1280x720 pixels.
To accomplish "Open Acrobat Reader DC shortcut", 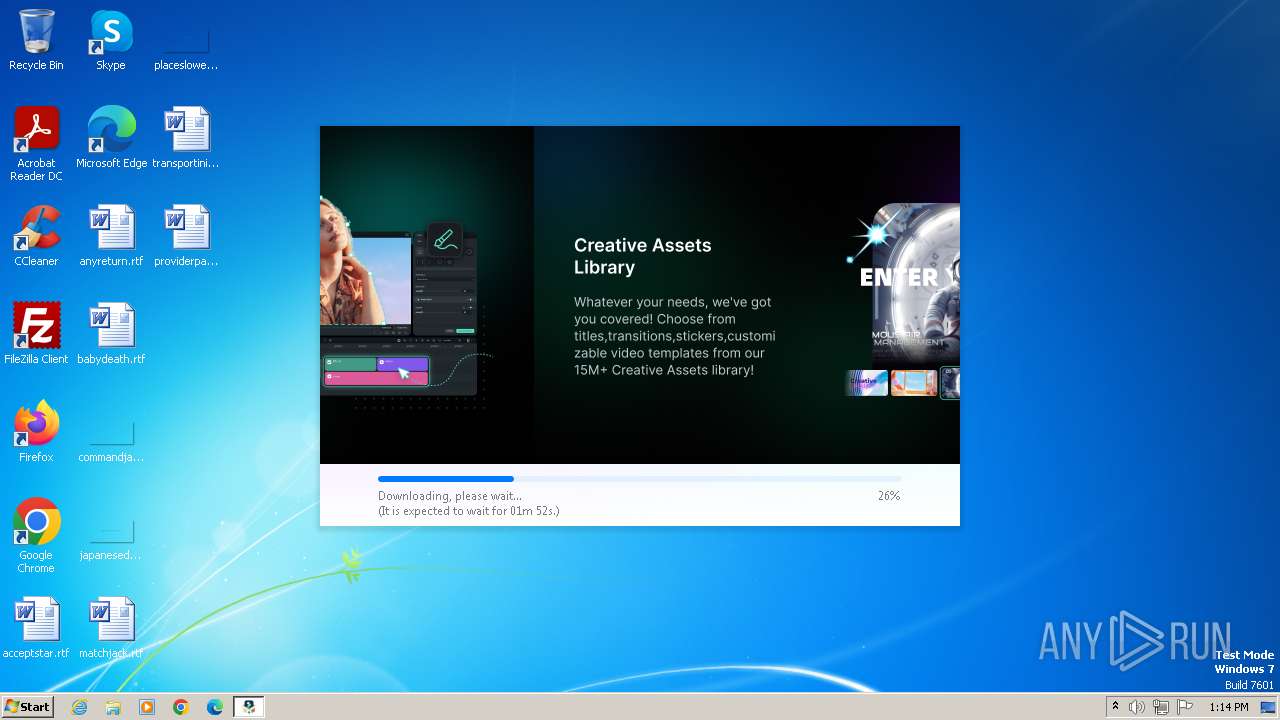I will (x=36, y=144).
